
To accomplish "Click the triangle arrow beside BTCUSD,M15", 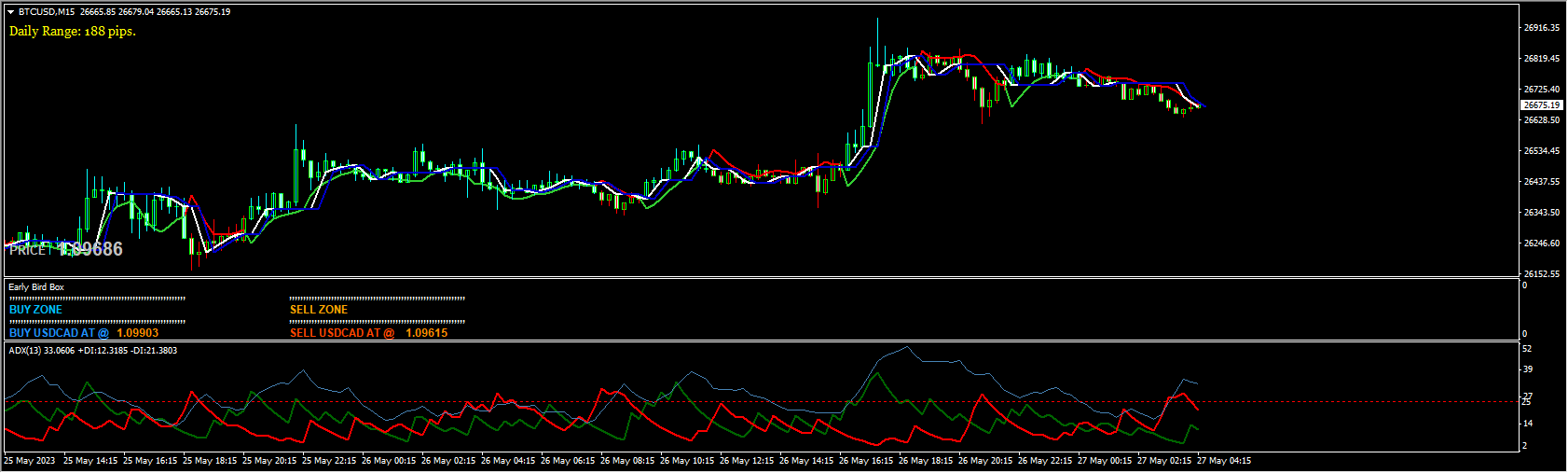I will (10, 12).
